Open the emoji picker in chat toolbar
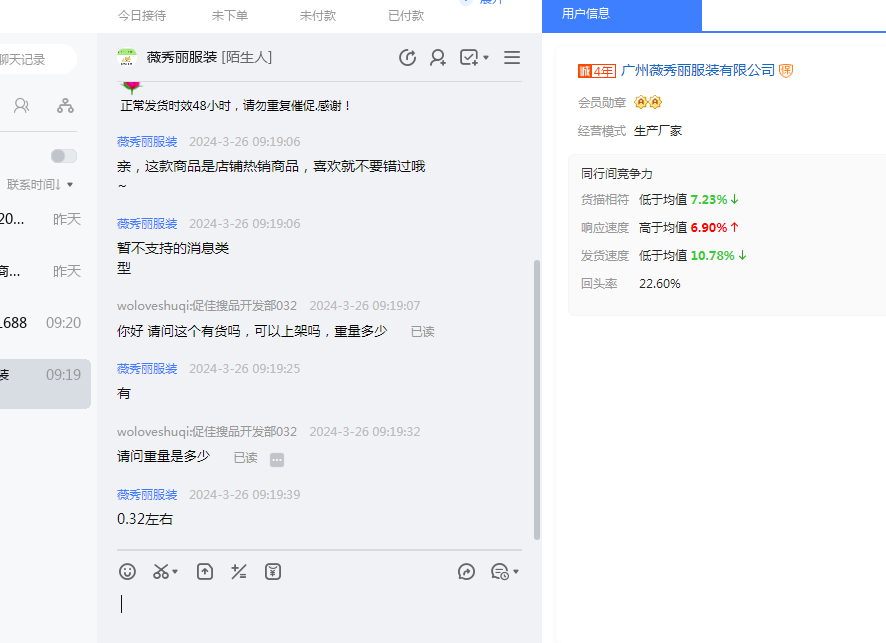 tap(127, 572)
